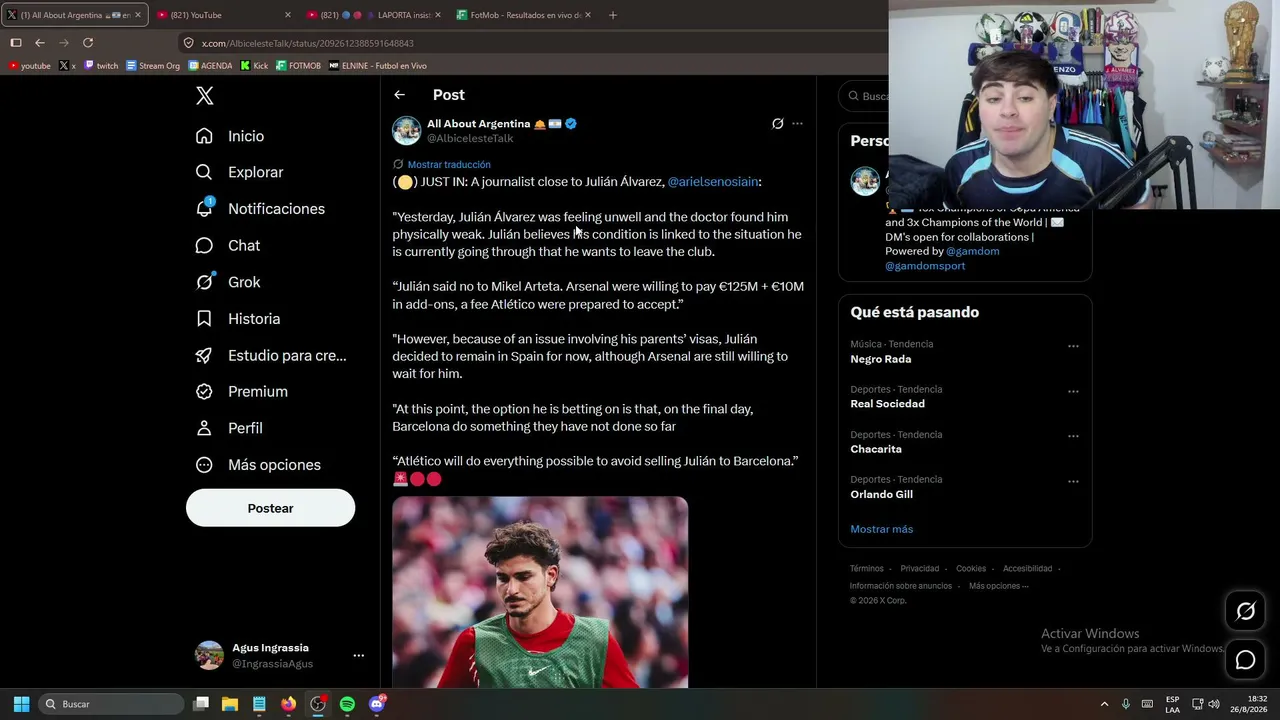1280x720 pixels.
Task: Open the Accesibilidad footer link
Action: pyautogui.click(x=1027, y=569)
